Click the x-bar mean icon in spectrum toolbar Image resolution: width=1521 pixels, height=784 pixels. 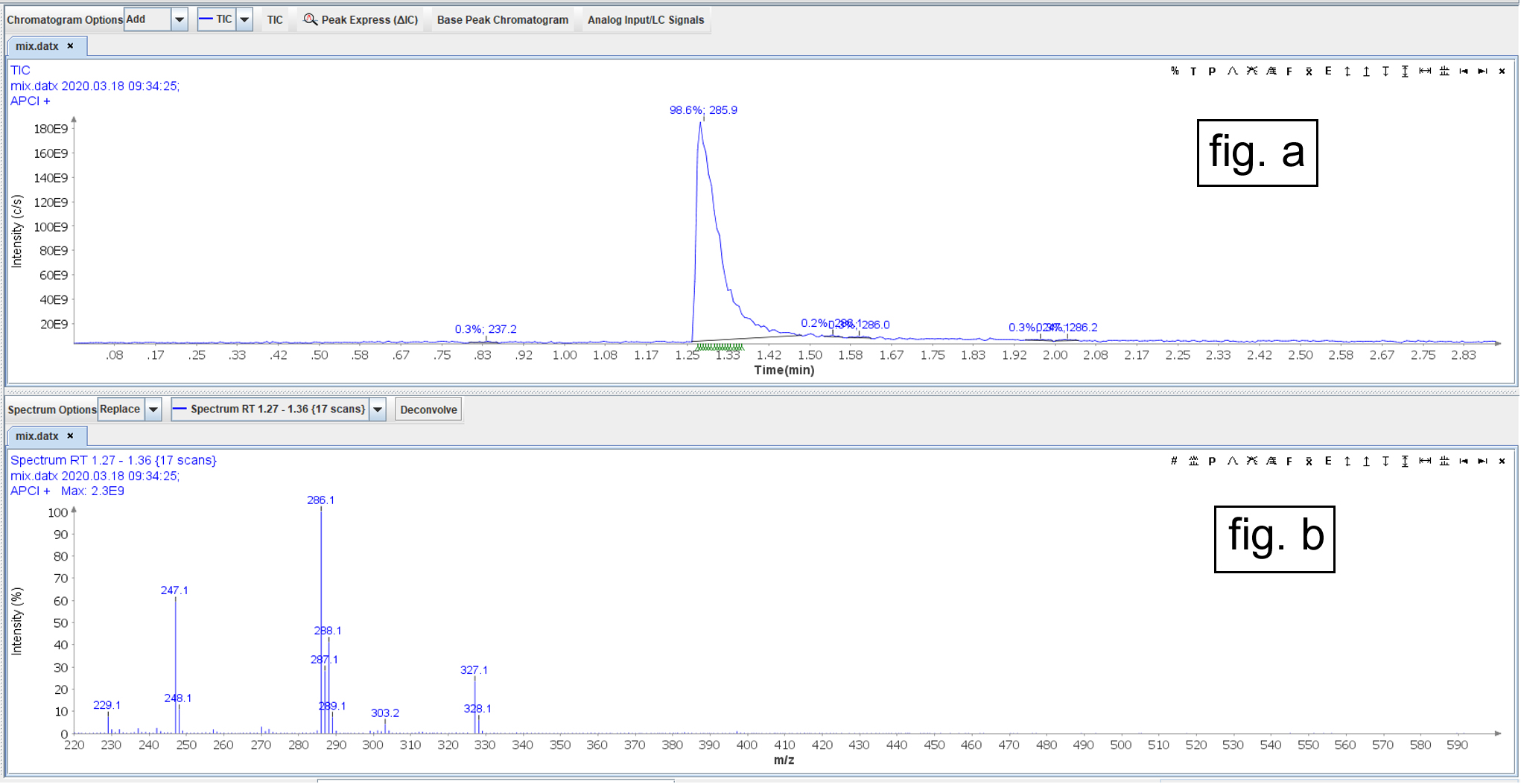tap(1309, 462)
